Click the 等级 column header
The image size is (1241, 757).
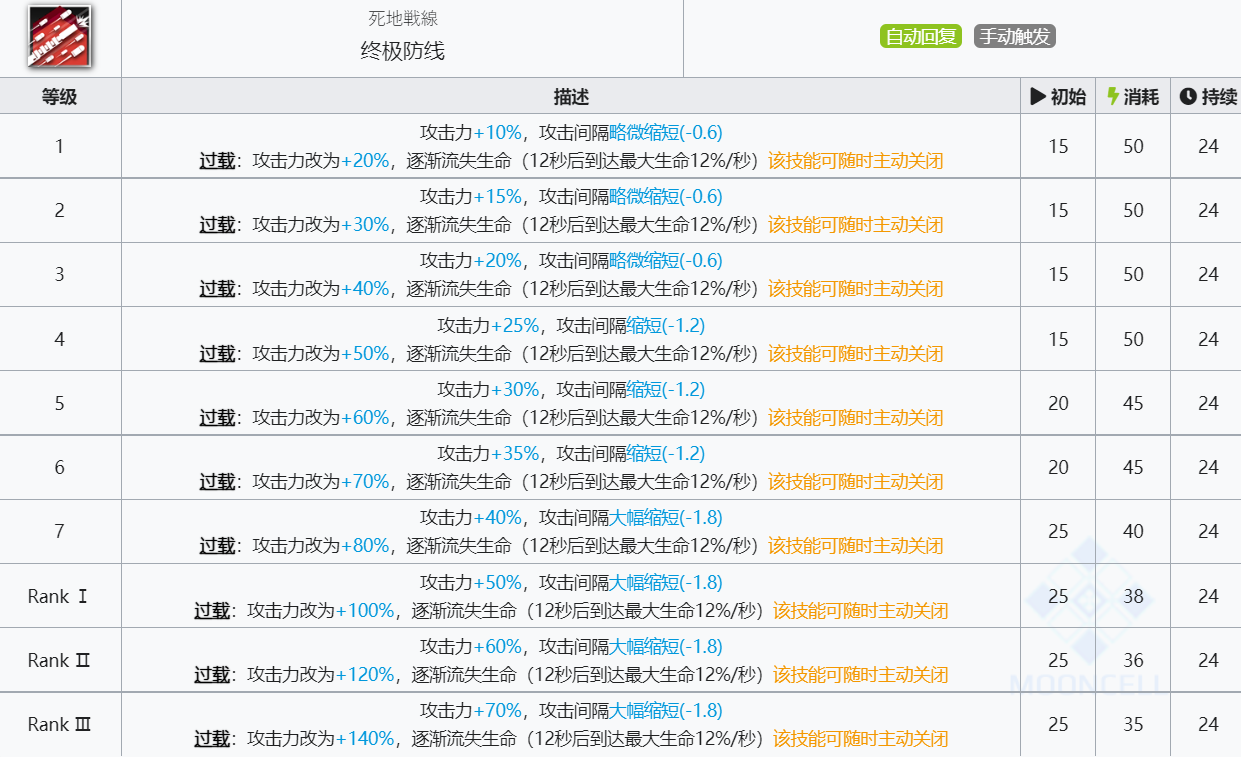click(60, 96)
